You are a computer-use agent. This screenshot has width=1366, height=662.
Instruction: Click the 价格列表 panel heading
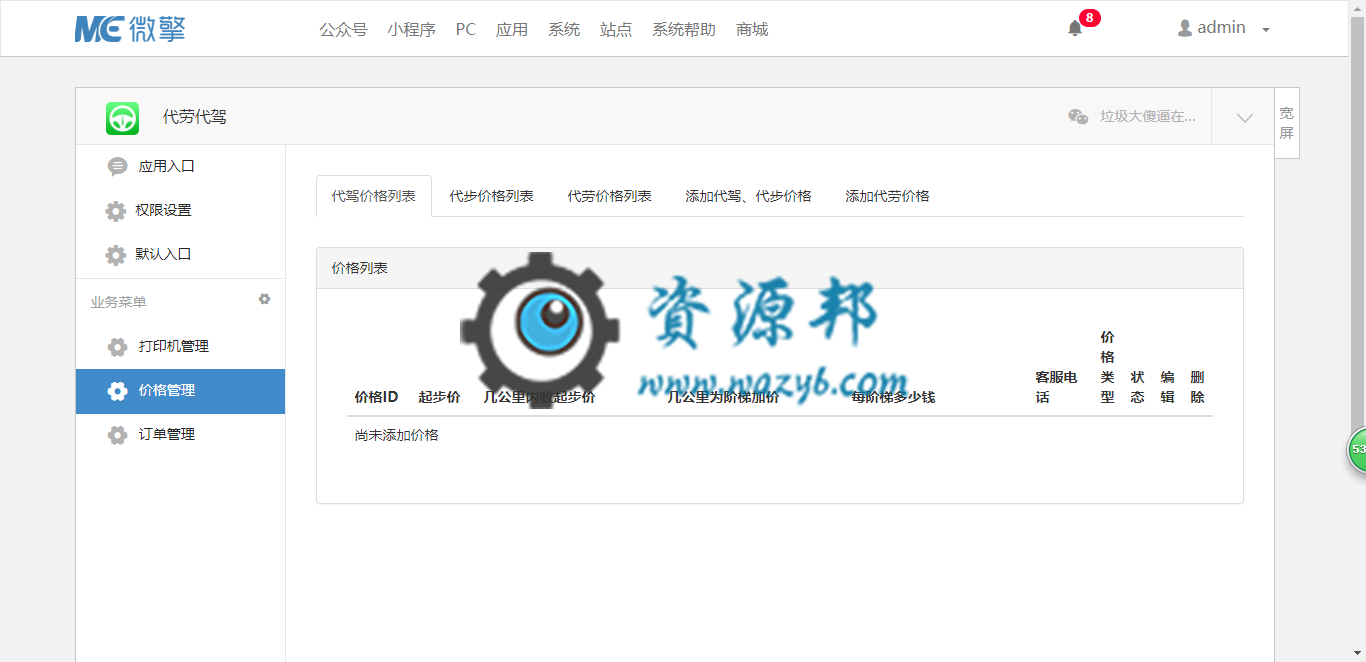click(x=359, y=268)
